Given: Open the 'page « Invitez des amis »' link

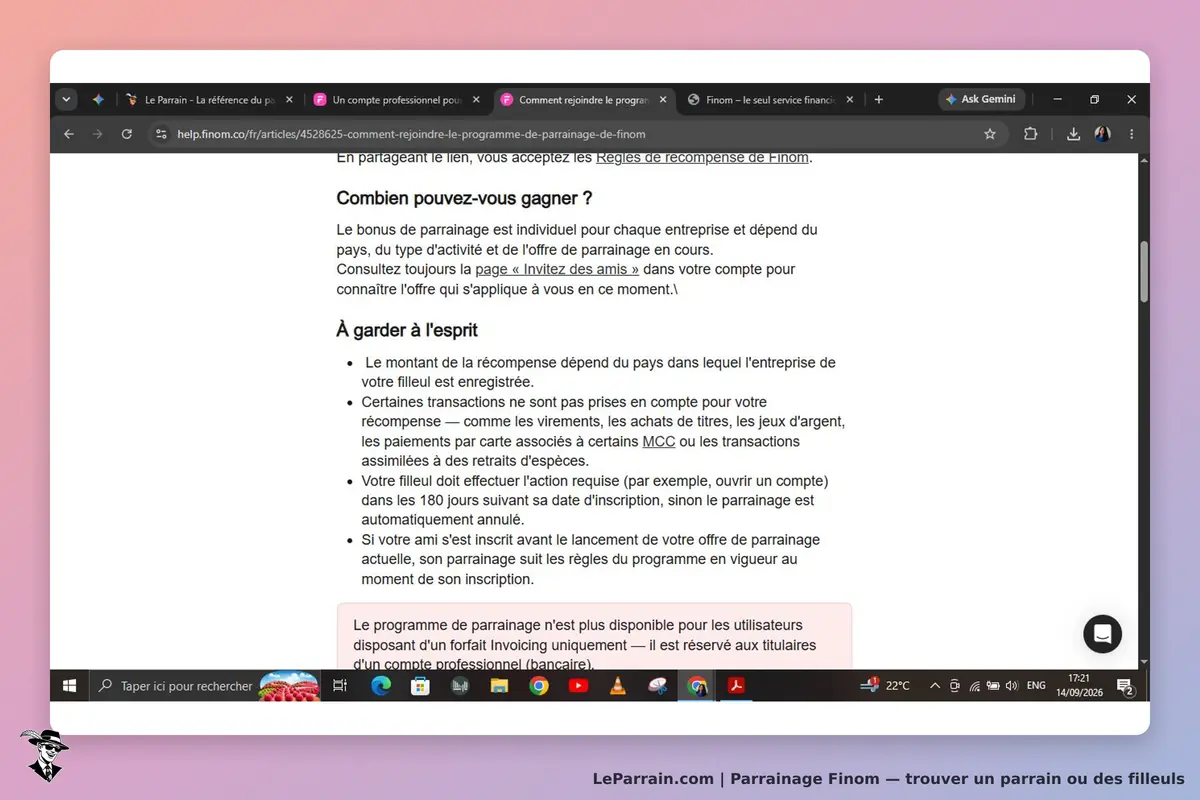Looking at the screenshot, I should [x=557, y=269].
